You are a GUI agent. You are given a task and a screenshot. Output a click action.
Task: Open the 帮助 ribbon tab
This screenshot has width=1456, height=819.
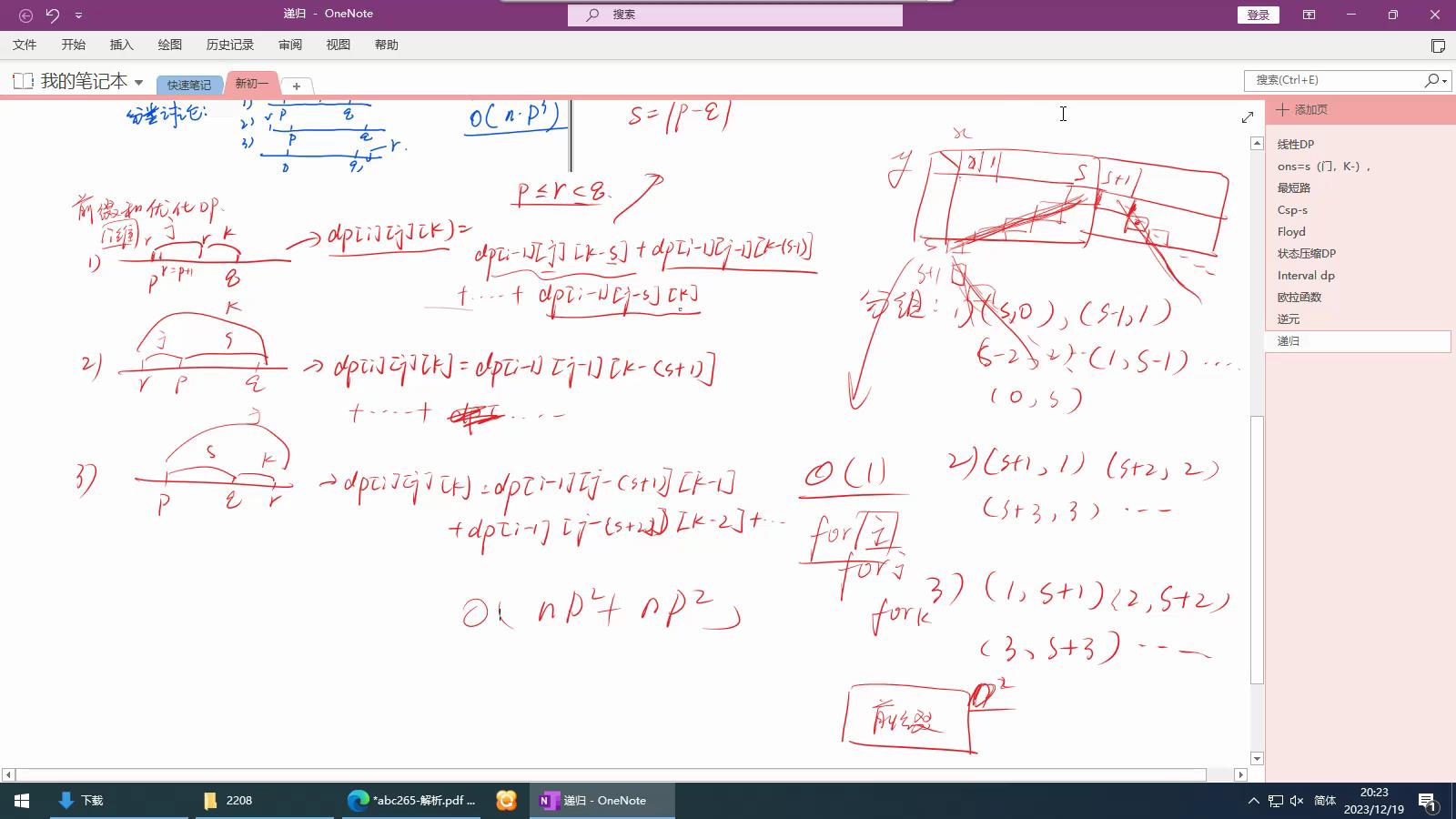coord(387,45)
